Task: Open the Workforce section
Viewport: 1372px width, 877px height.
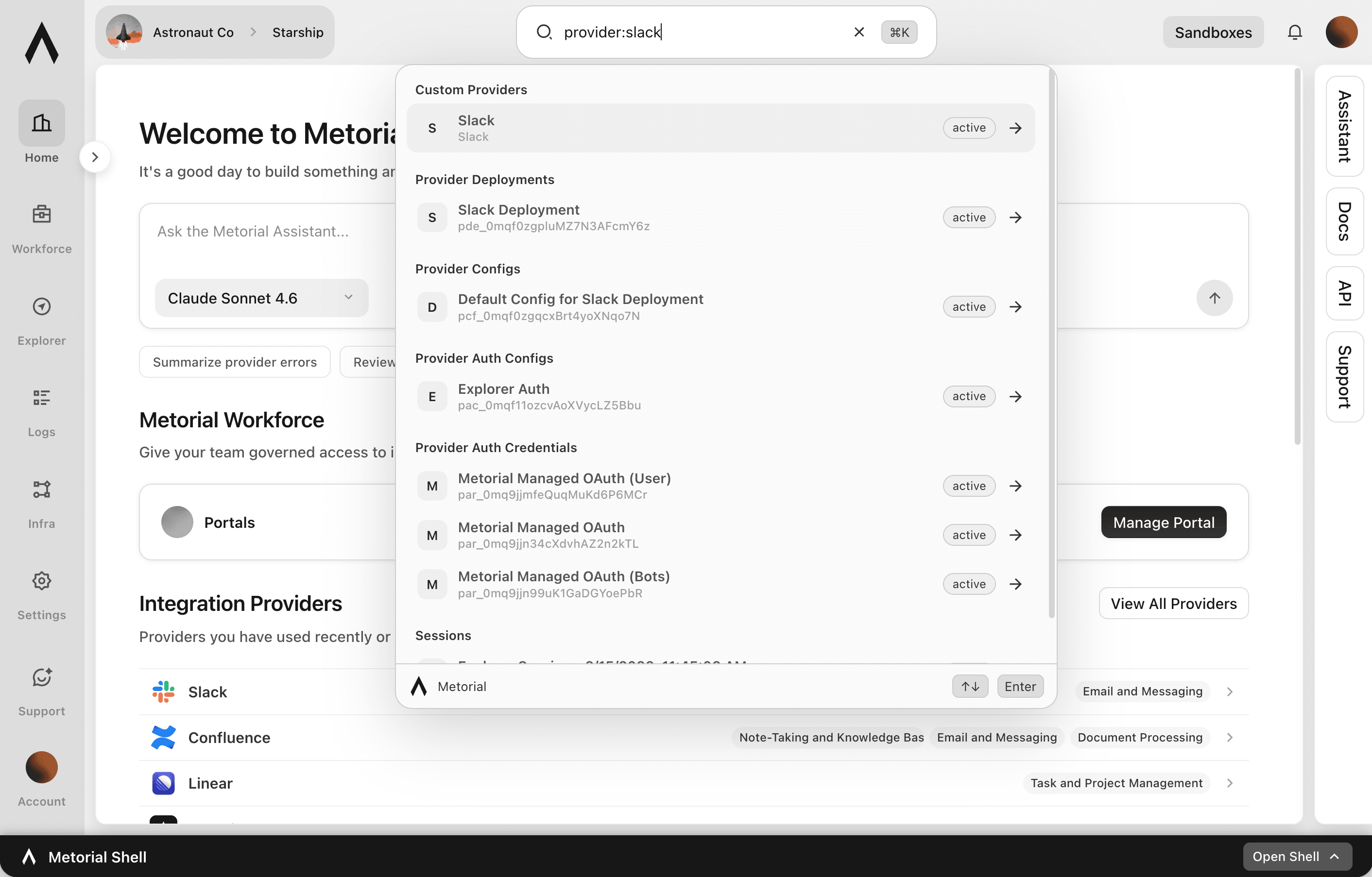Action: point(42,229)
